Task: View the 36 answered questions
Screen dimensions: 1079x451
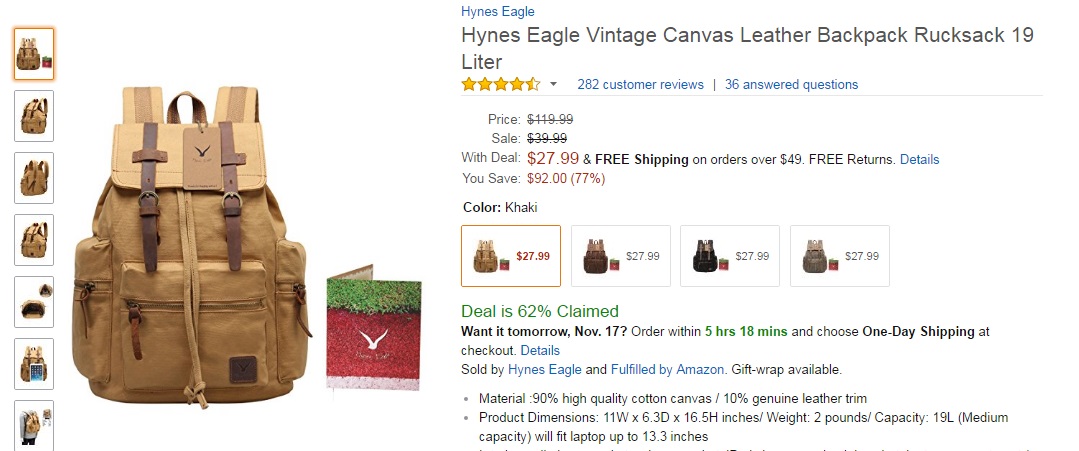Action: (791, 85)
